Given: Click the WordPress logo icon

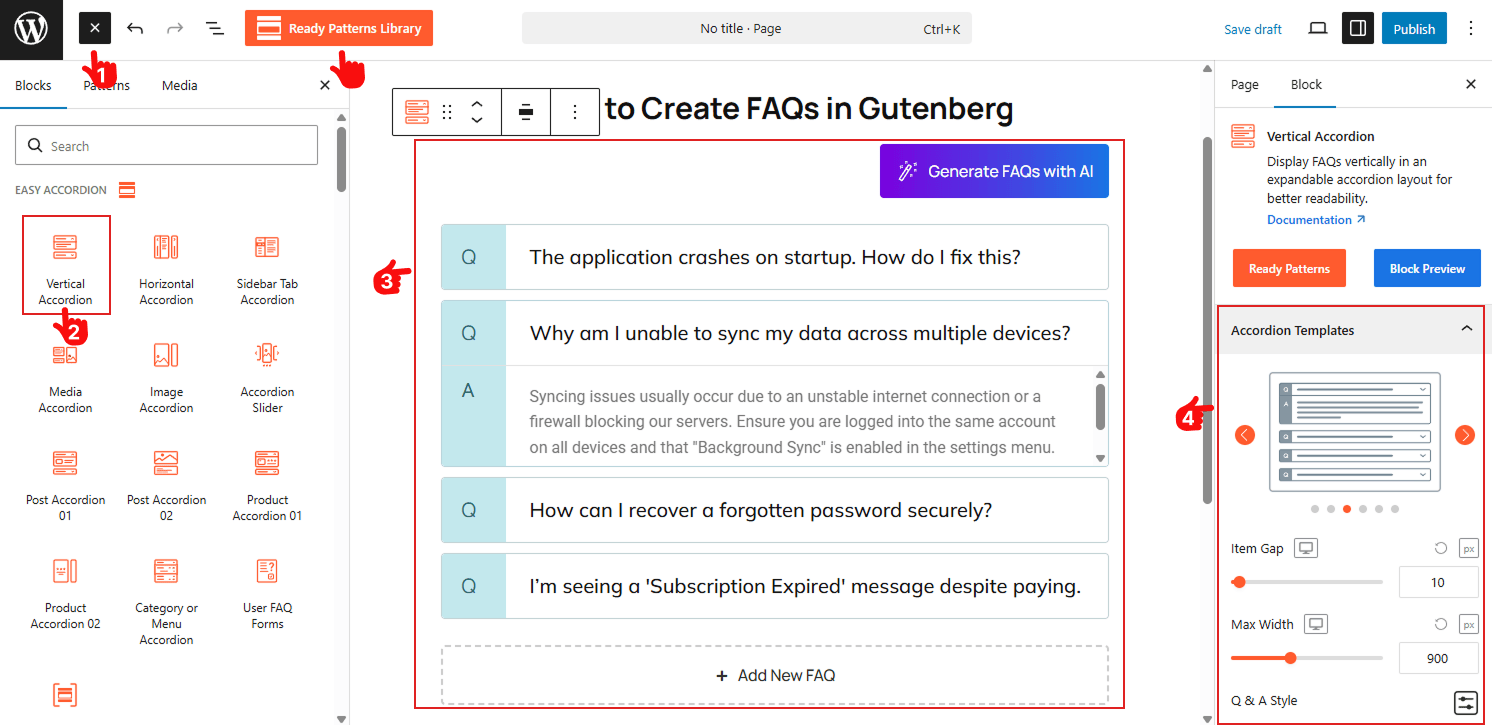Looking at the screenshot, I should pyautogui.click(x=31, y=29).
